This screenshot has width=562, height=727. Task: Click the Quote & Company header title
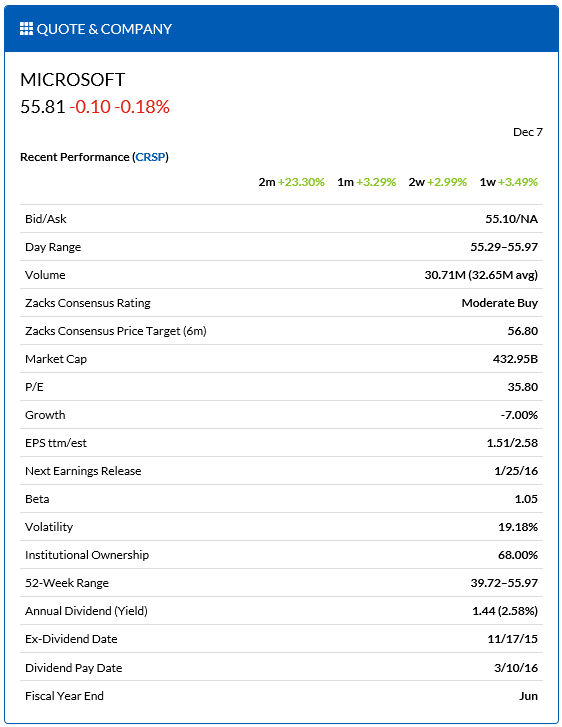coord(104,29)
